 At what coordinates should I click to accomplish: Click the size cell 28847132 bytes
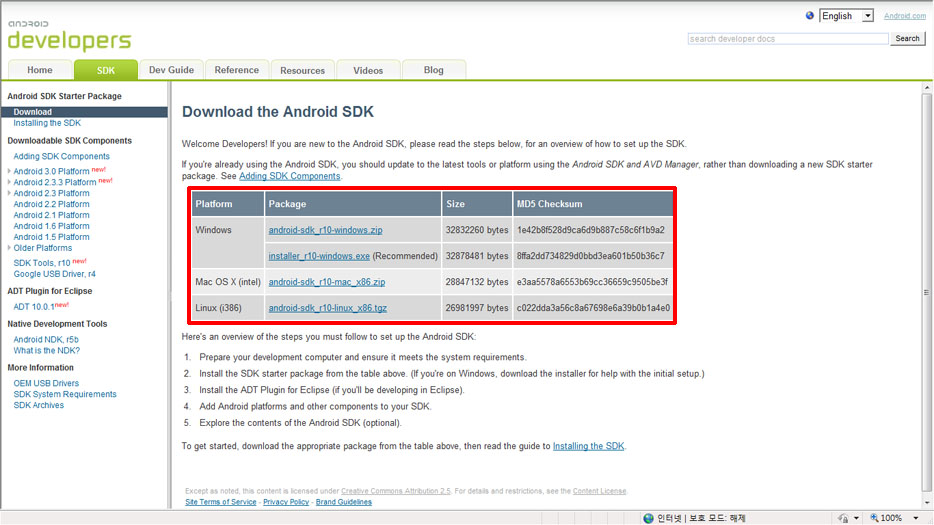(477, 282)
